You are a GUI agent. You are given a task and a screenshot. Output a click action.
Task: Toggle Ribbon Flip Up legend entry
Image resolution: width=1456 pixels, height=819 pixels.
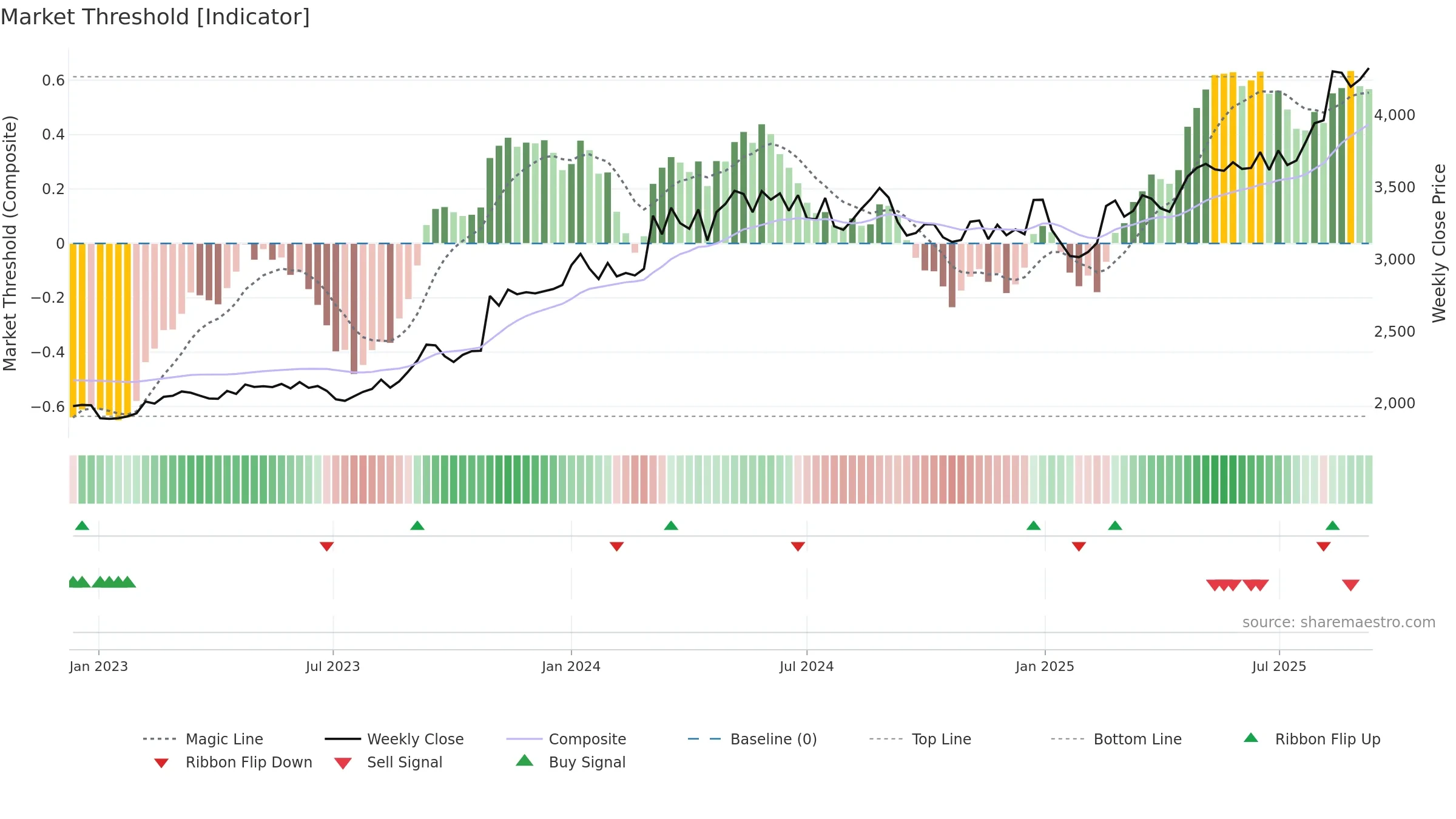[x=1312, y=739]
